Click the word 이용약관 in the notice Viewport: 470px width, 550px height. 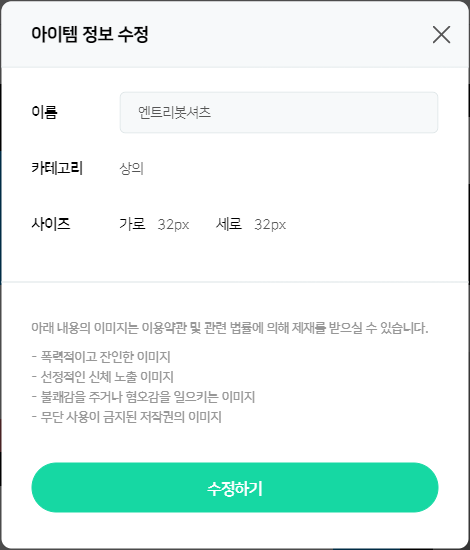[164, 328]
